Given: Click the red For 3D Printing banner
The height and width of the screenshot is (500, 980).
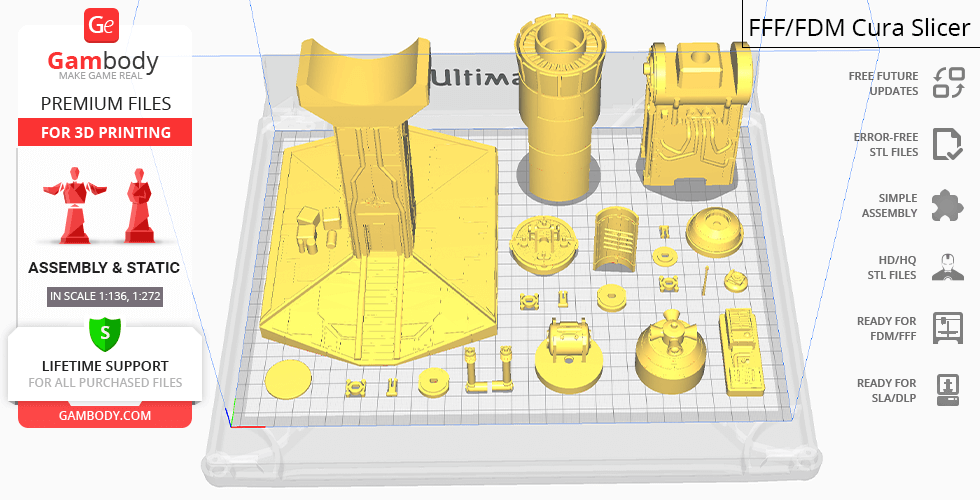Looking at the screenshot, I should coord(104,133).
